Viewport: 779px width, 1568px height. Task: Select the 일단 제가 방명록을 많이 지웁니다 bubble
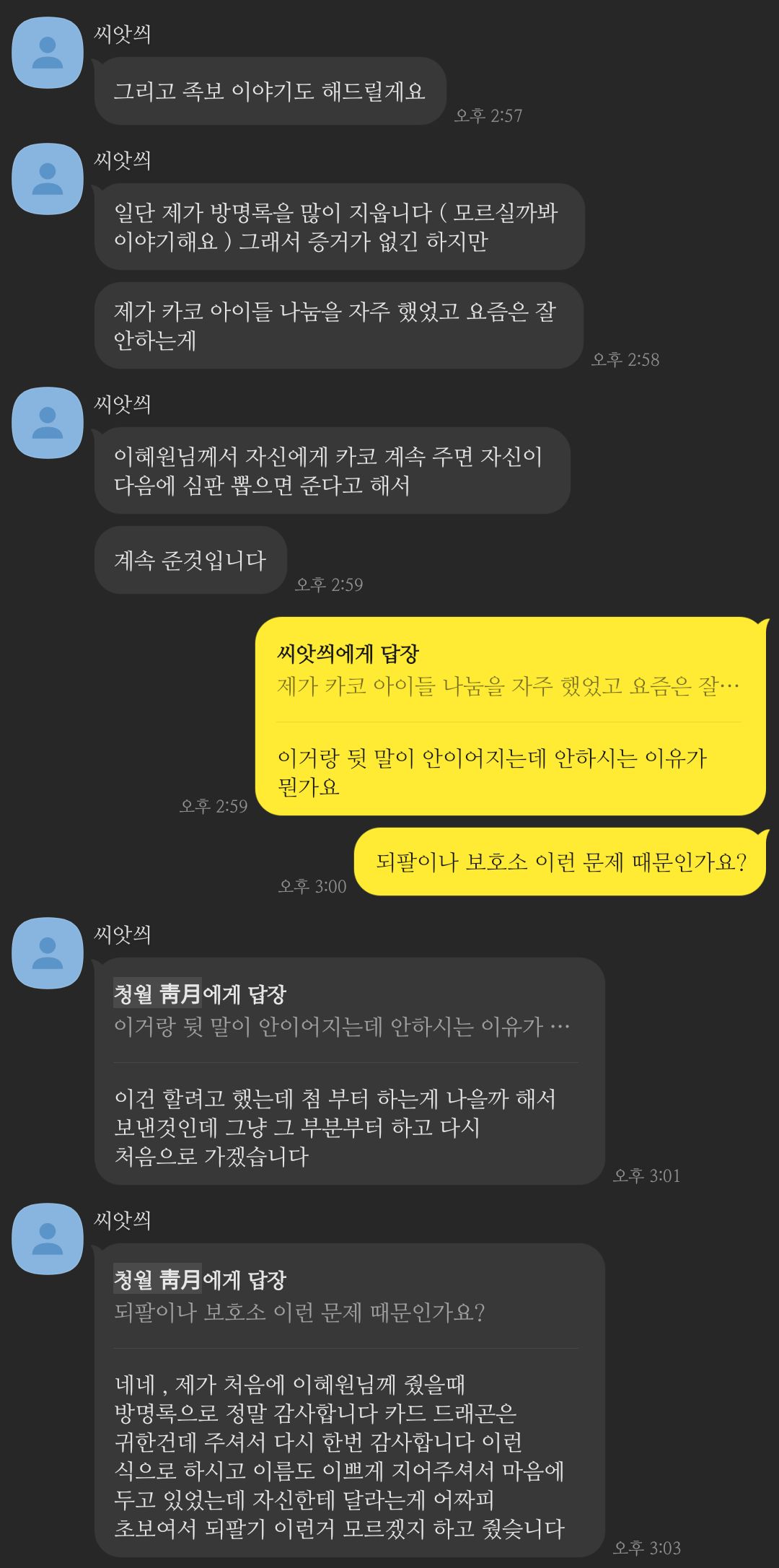tap(339, 227)
